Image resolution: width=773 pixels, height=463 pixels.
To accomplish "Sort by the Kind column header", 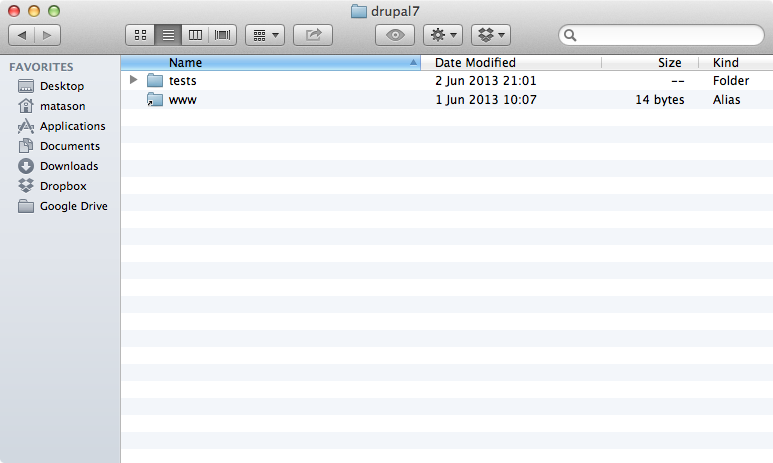I will [x=736, y=63].
